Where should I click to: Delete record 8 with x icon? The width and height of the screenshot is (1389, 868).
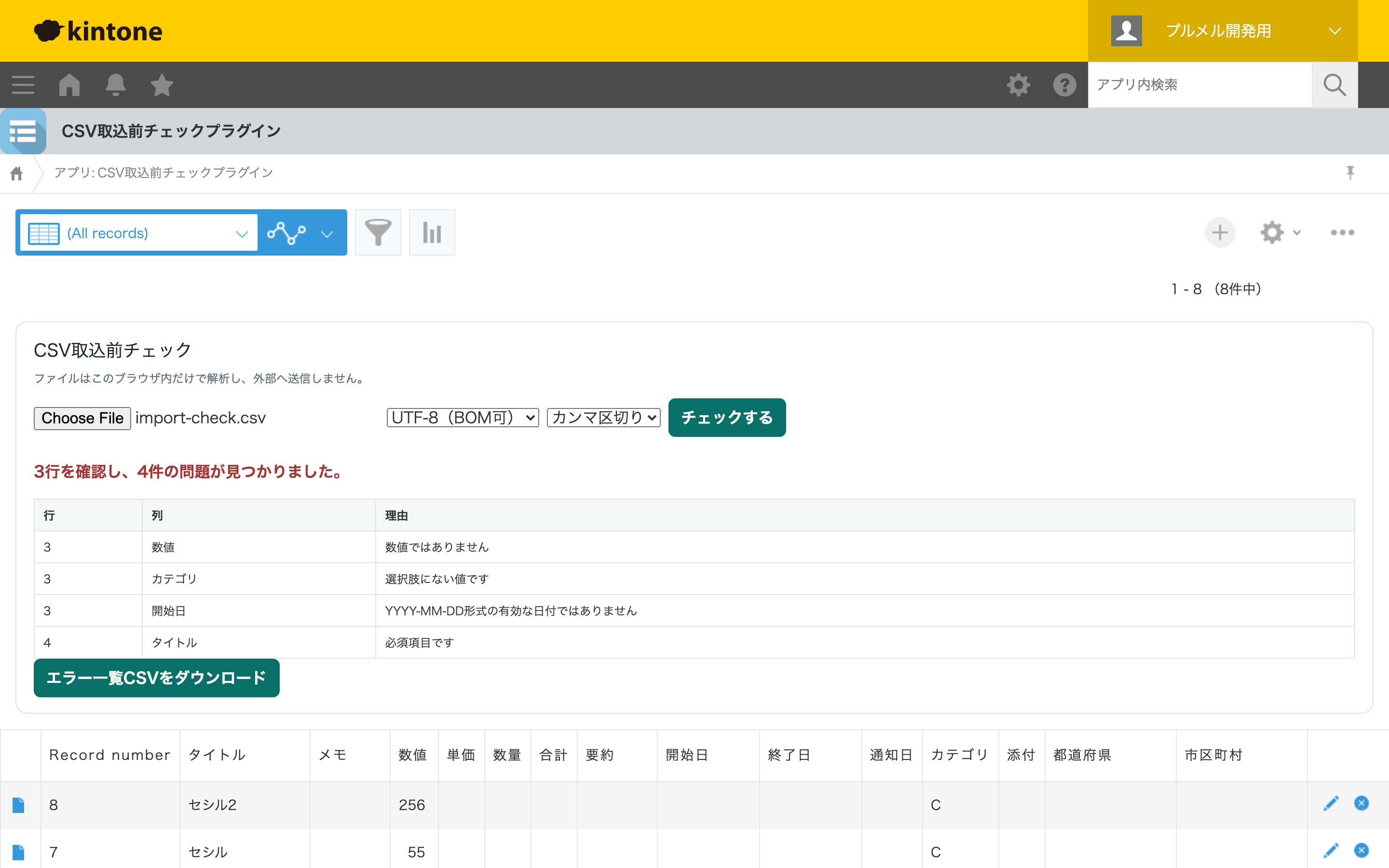[1362, 803]
